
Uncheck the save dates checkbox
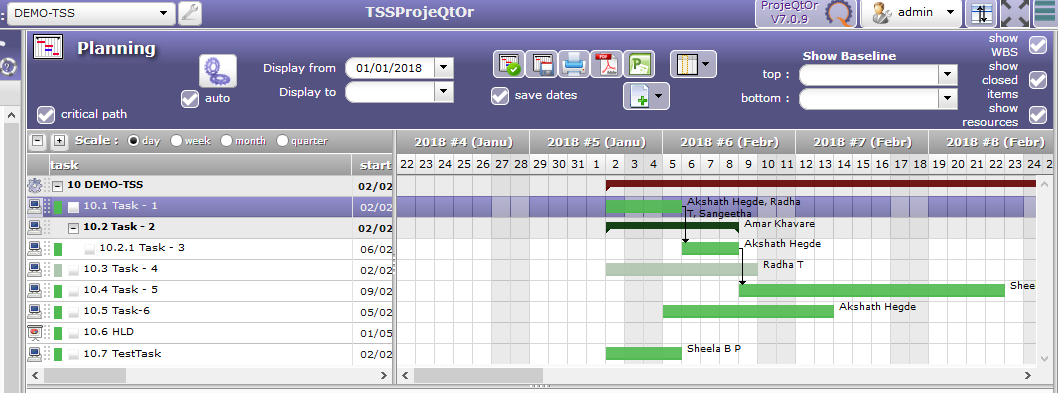[x=500, y=96]
